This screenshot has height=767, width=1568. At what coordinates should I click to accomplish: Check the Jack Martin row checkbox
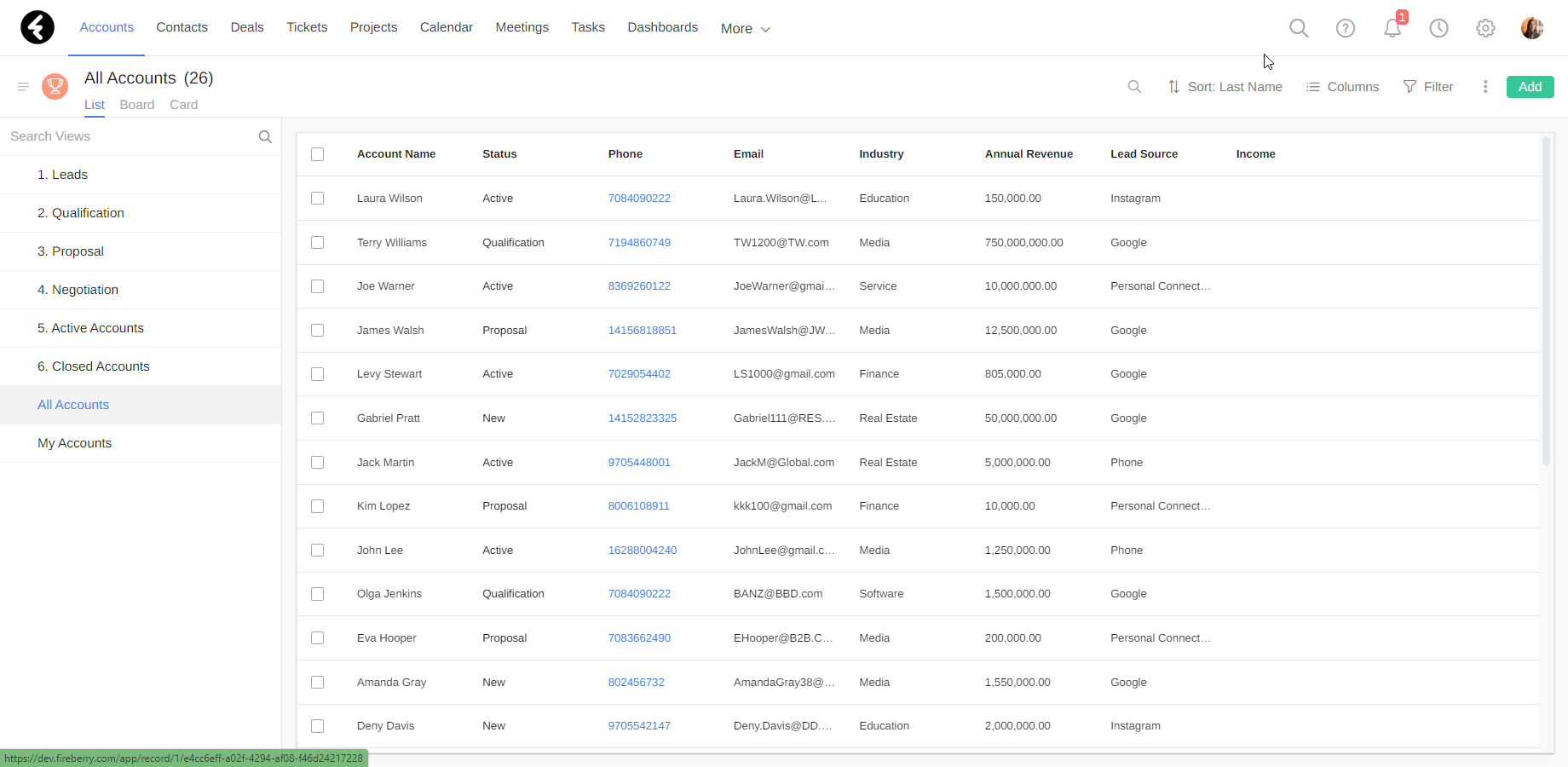point(318,463)
